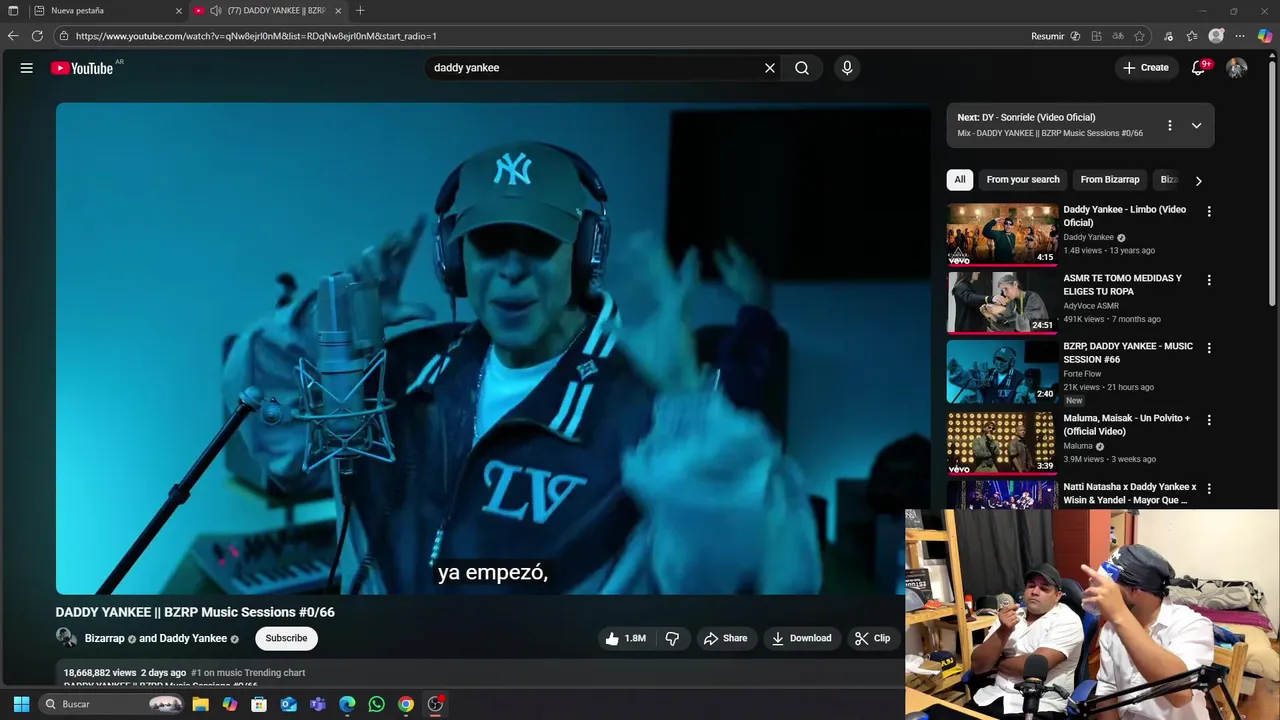The width and height of the screenshot is (1280, 720).
Task: Translate the page with the translate icon
Action: [x=1117, y=36]
